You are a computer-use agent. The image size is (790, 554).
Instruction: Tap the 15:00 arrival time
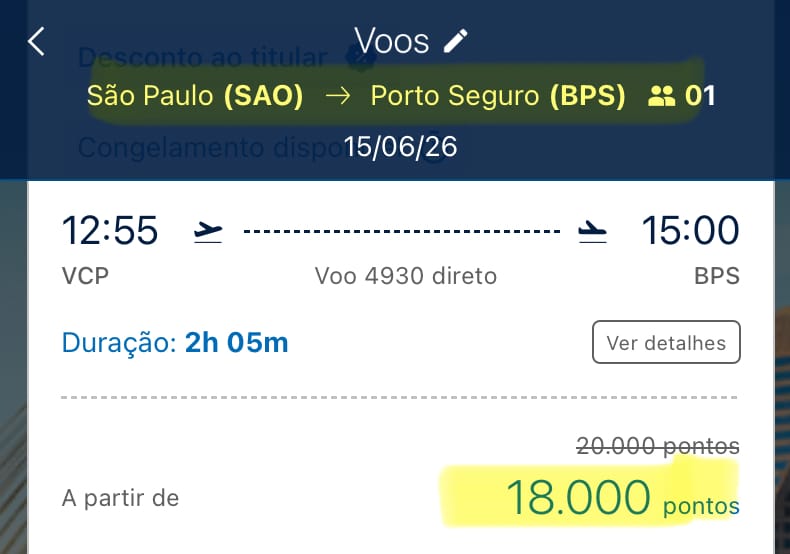click(x=690, y=230)
